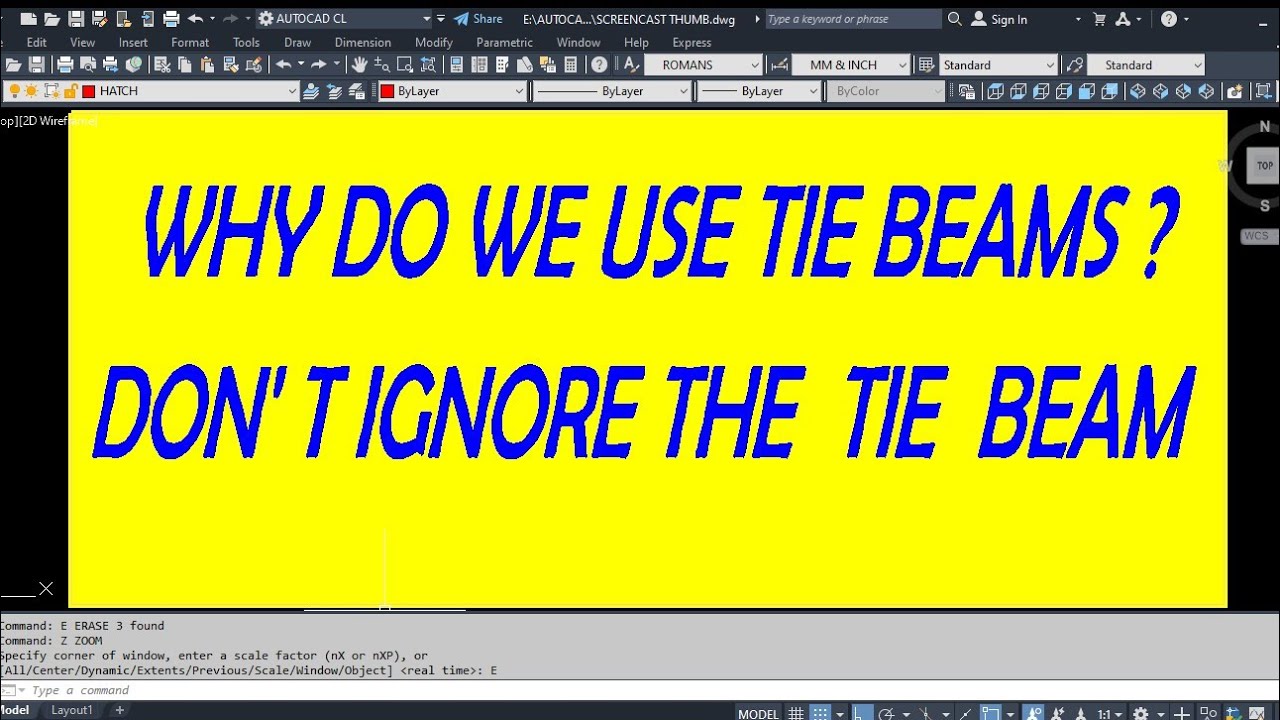Image resolution: width=1280 pixels, height=720 pixels.
Task: Open the Autodesk App Store cart icon
Action: 1099,19
